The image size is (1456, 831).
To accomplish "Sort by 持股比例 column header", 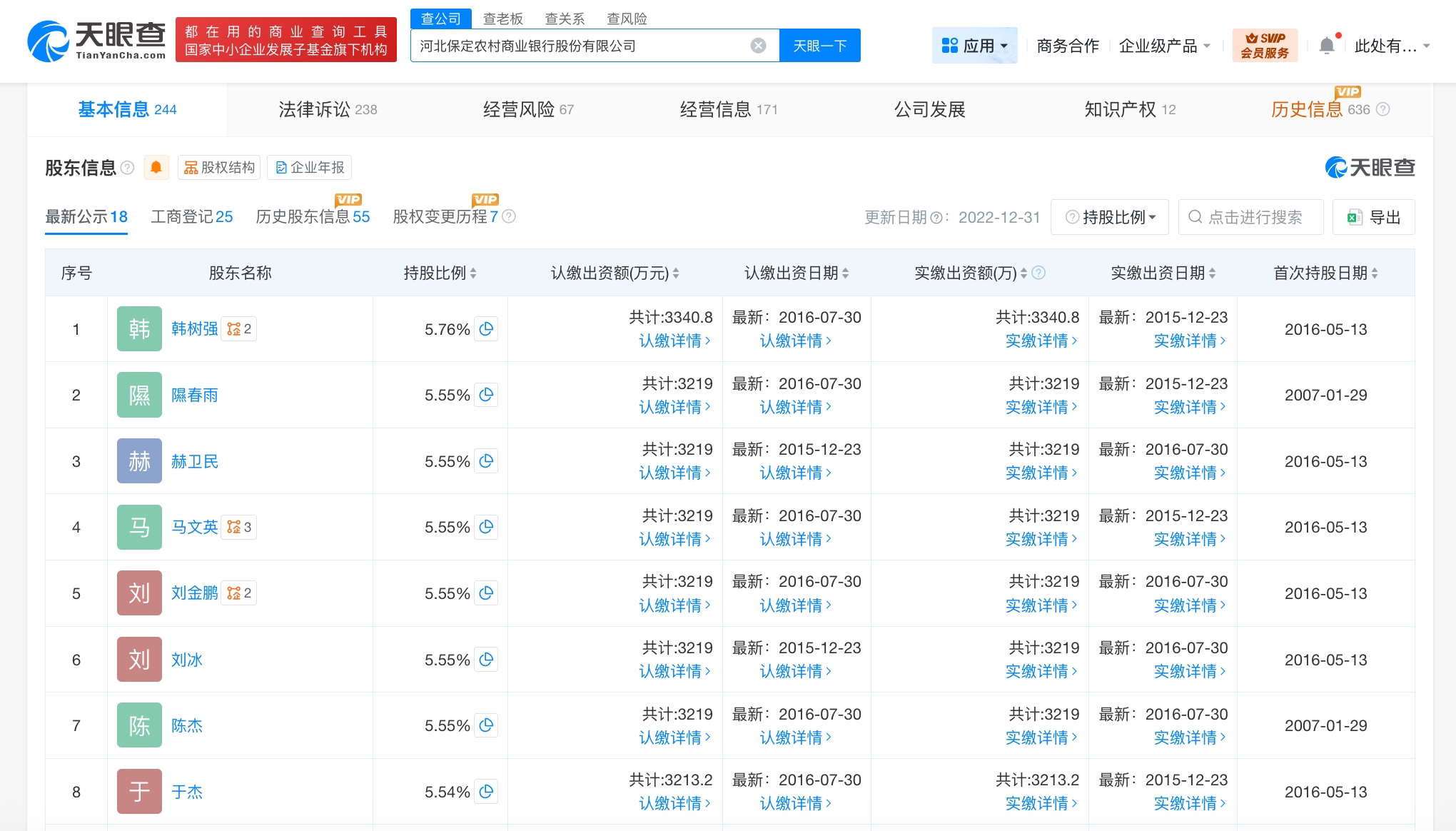I will (x=440, y=273).
